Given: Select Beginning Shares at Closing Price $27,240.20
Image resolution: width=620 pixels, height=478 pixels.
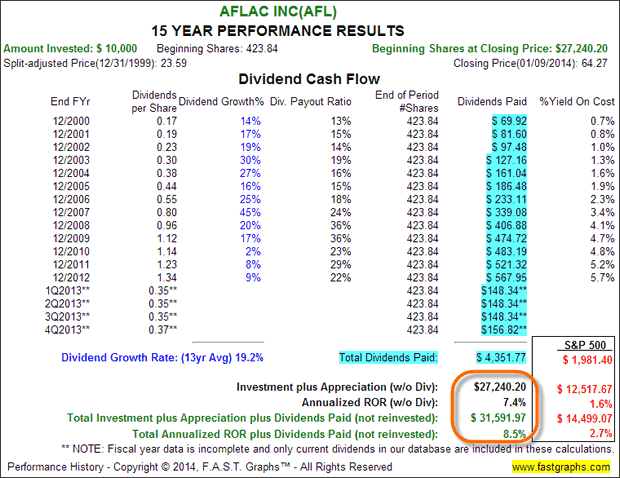Looking at the screenshot, I should 490,49.
